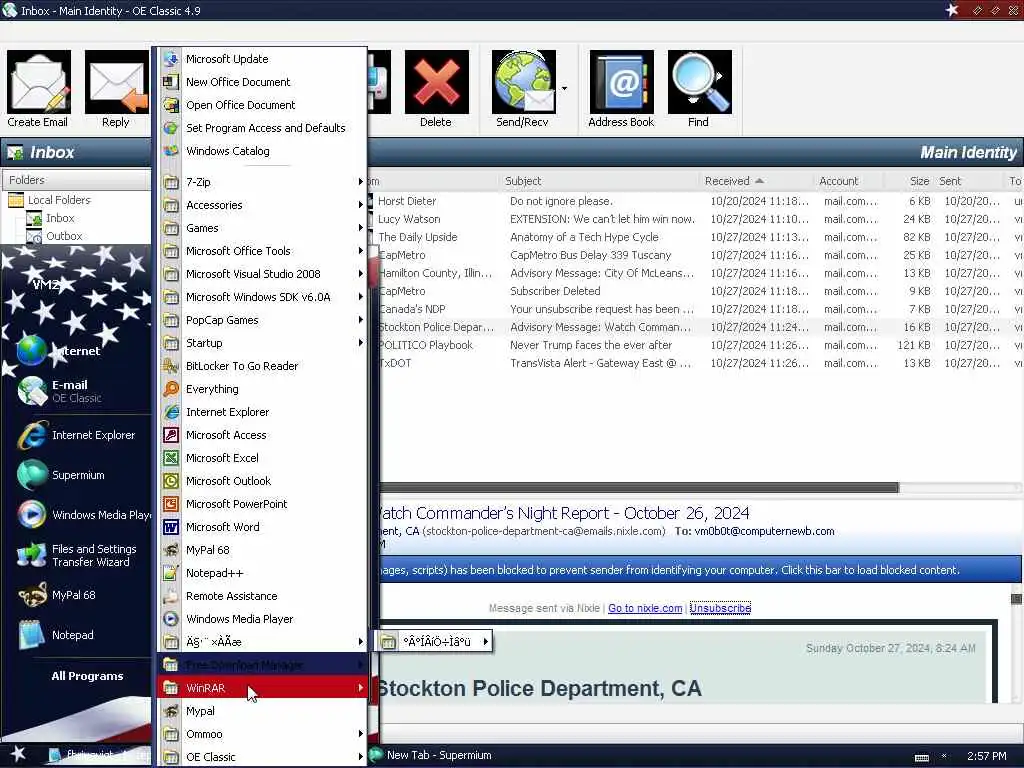1024x768 pixels.
Task: Launch Windows Media Player from All Programs list
Action: (263, 619)
